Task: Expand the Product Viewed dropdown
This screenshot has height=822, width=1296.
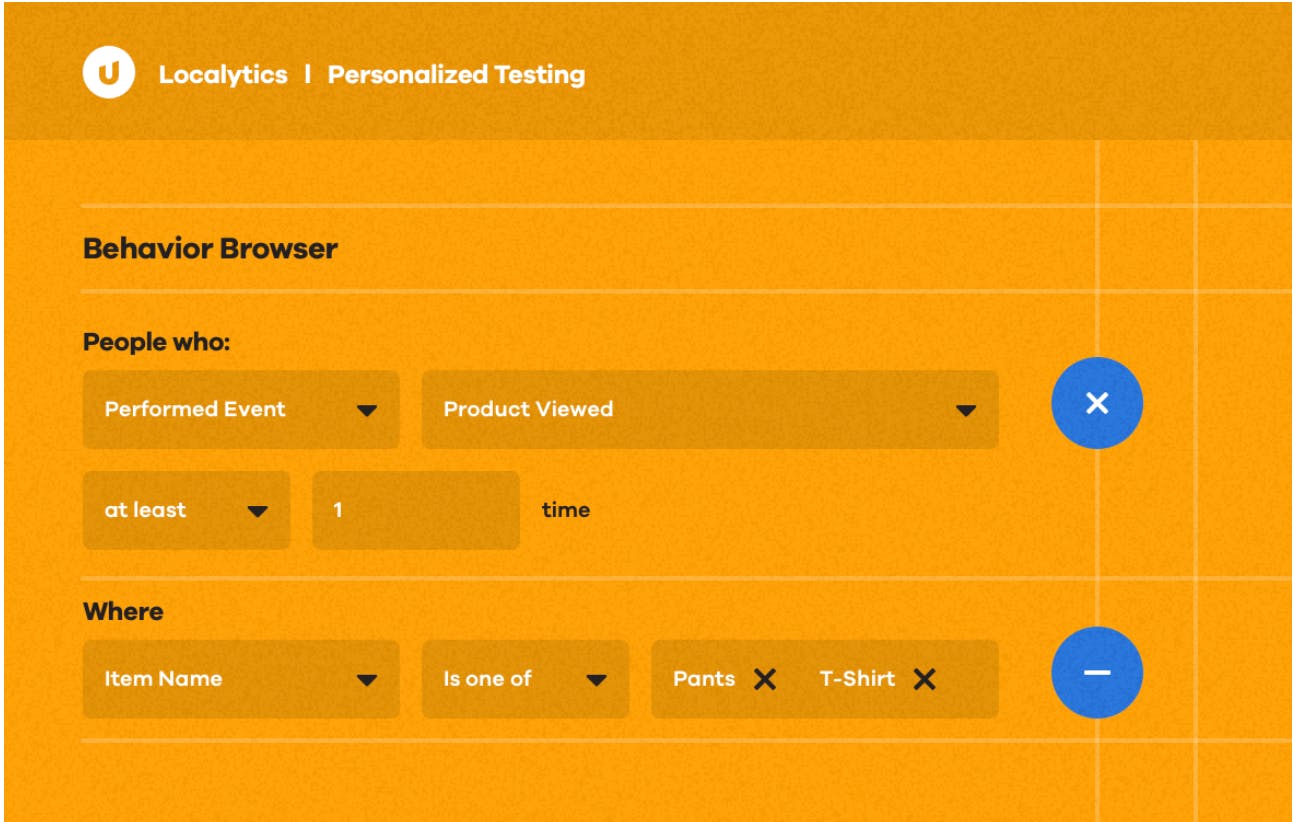Action: pyautogui.click(x=710, y=410)
